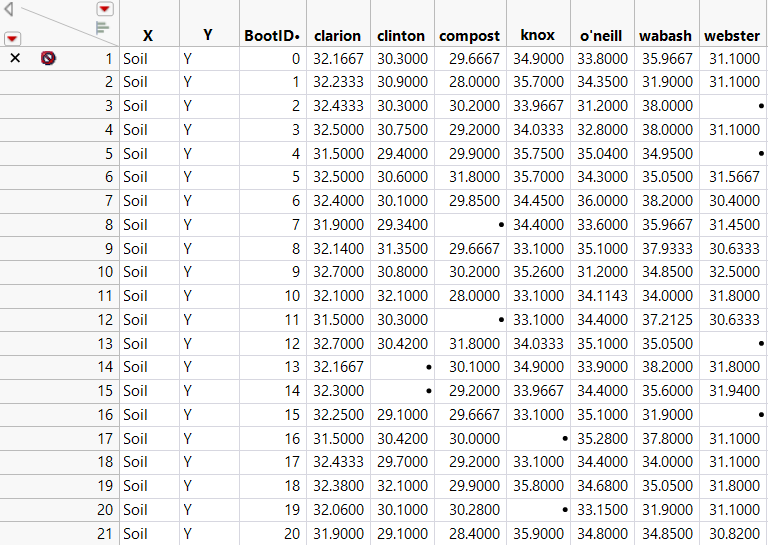Select the clarion column header
This screenshot has width=768, height=545.
[337, 35]
